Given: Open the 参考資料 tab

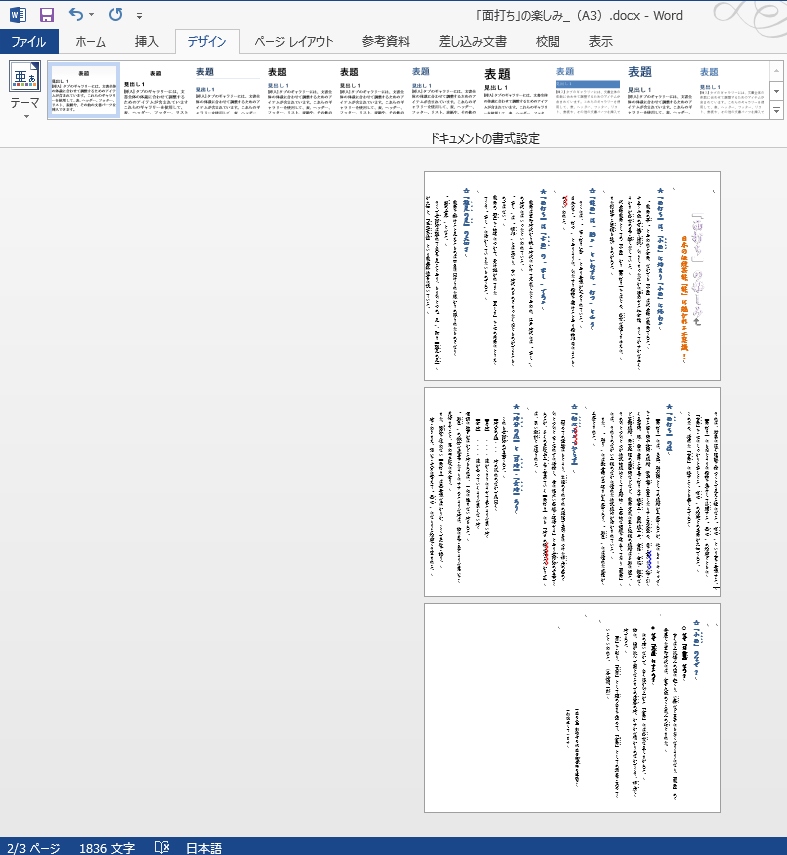Looking at the screenshot, I should tap(386, 42).
